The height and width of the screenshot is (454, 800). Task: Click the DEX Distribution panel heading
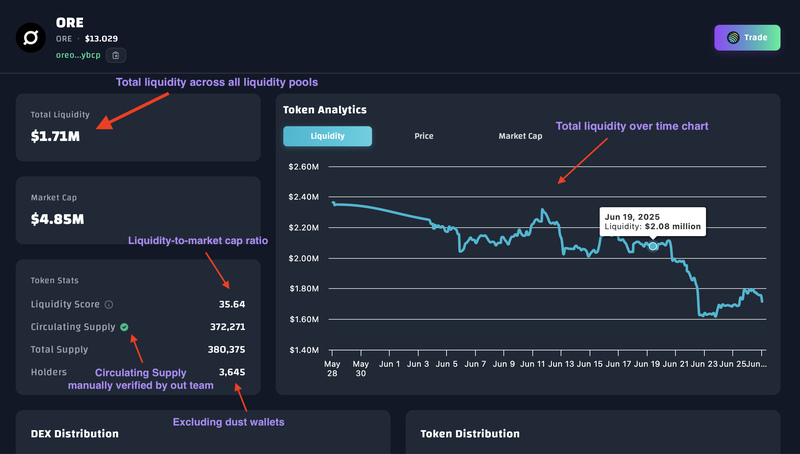[74, 434]
